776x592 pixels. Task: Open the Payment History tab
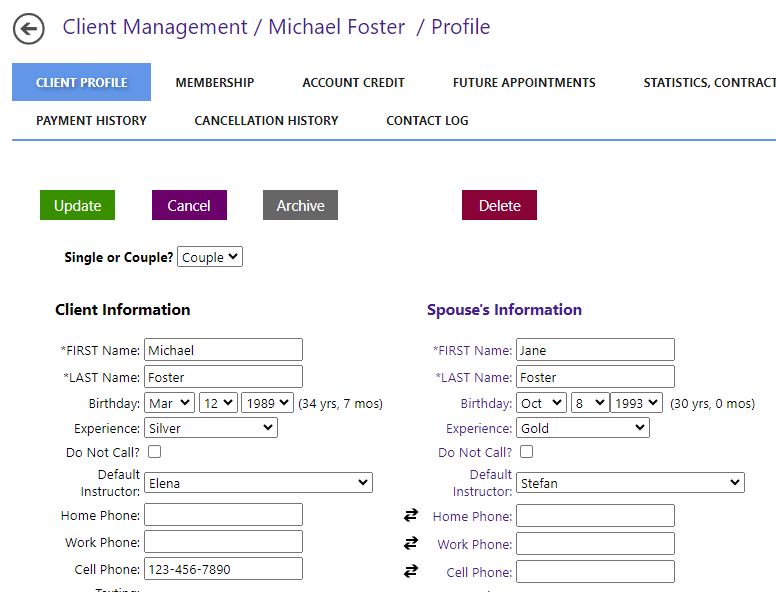tap(91, 120)
